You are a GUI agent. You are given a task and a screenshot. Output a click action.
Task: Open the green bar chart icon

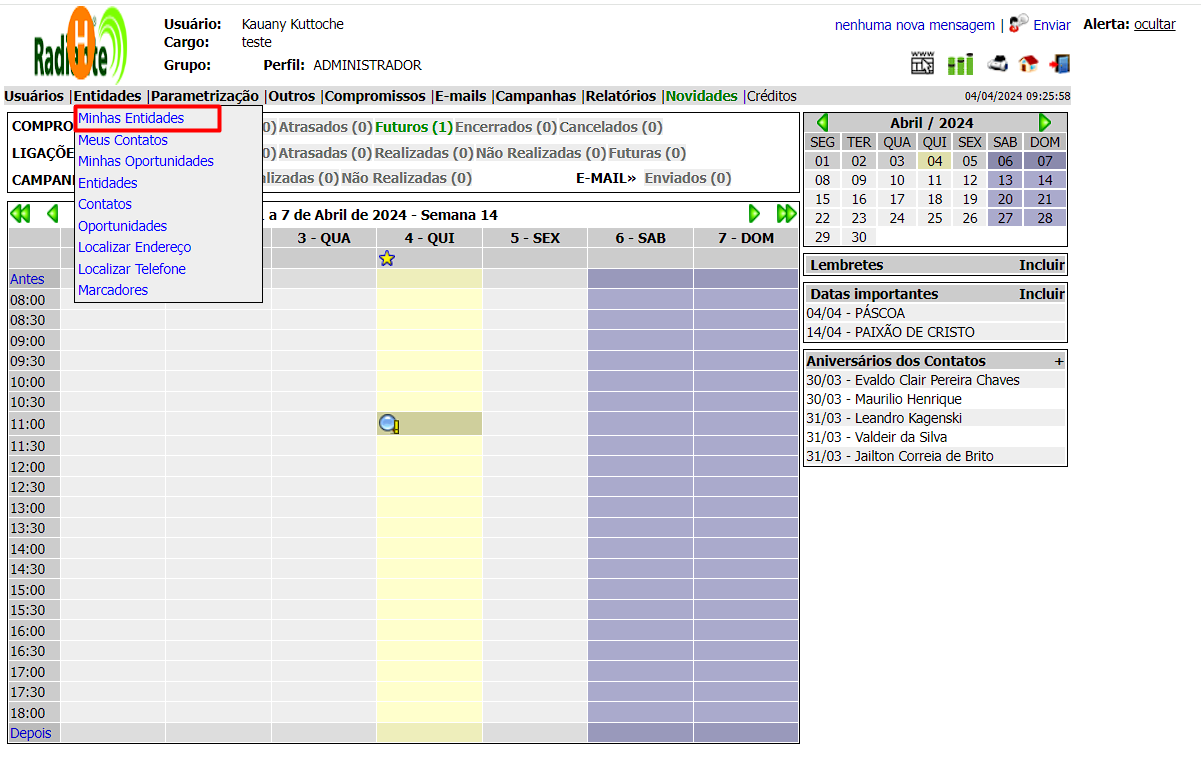[960, 64]
